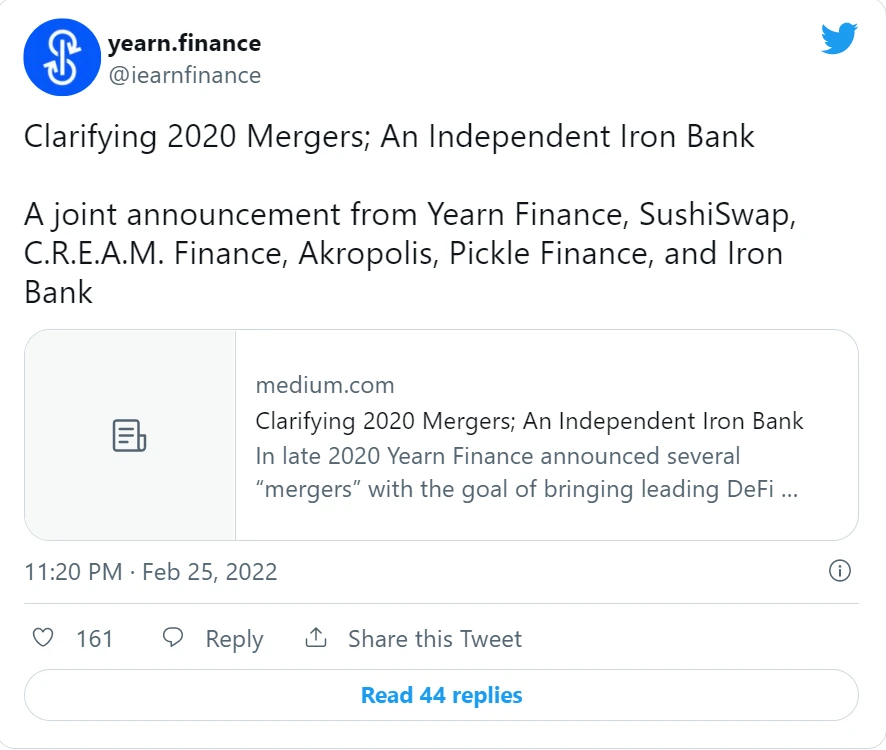Click the link card thumbnail area
Viewport: 886px width, 750px height.
click(130, 435)
